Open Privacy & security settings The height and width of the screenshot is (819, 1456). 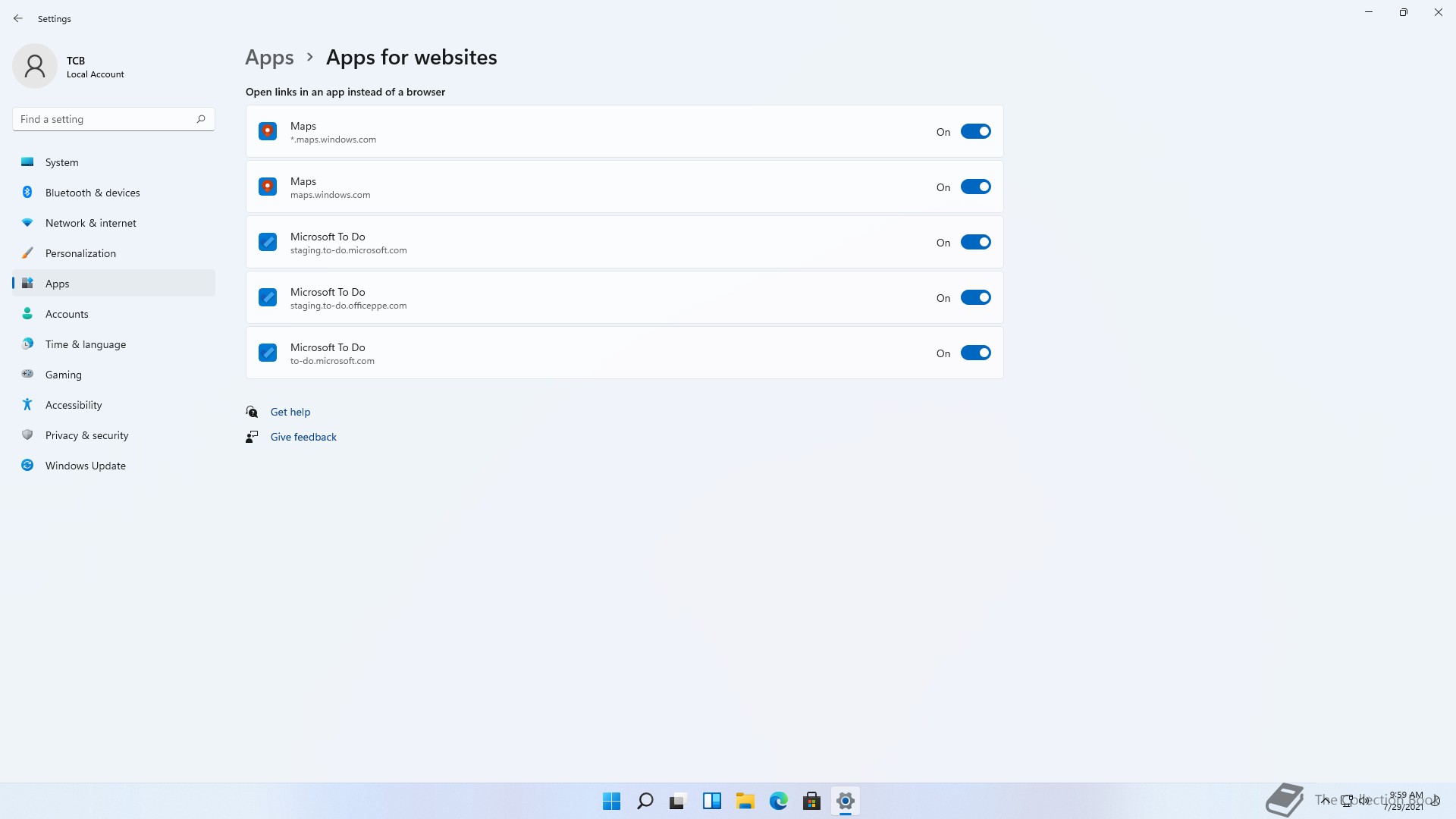click(x=114, y=435)
